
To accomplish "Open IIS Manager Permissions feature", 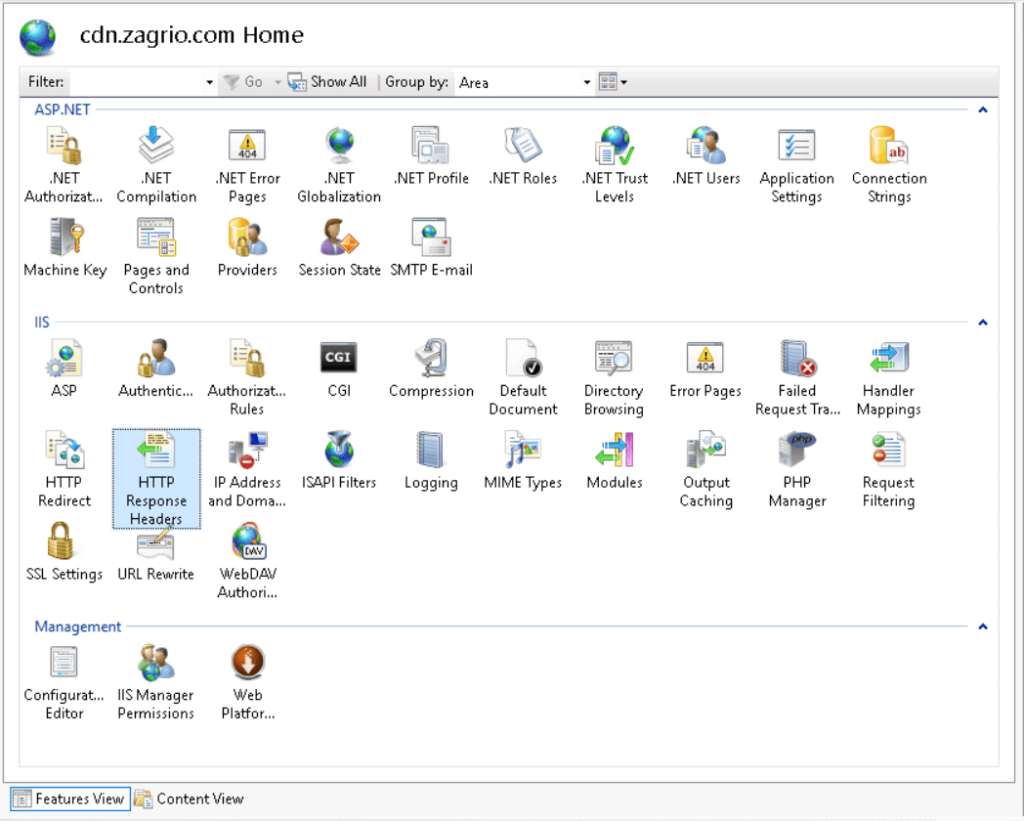I will 156,683.
